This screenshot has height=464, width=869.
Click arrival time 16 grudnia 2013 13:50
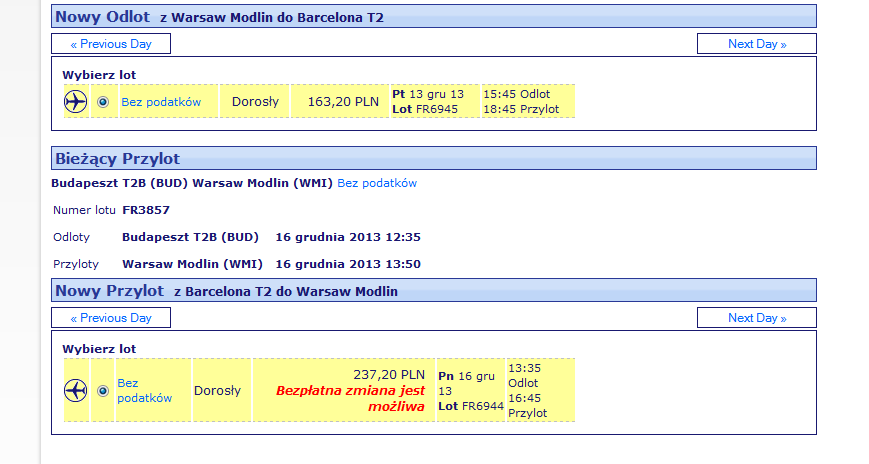(x=348, y=264)
